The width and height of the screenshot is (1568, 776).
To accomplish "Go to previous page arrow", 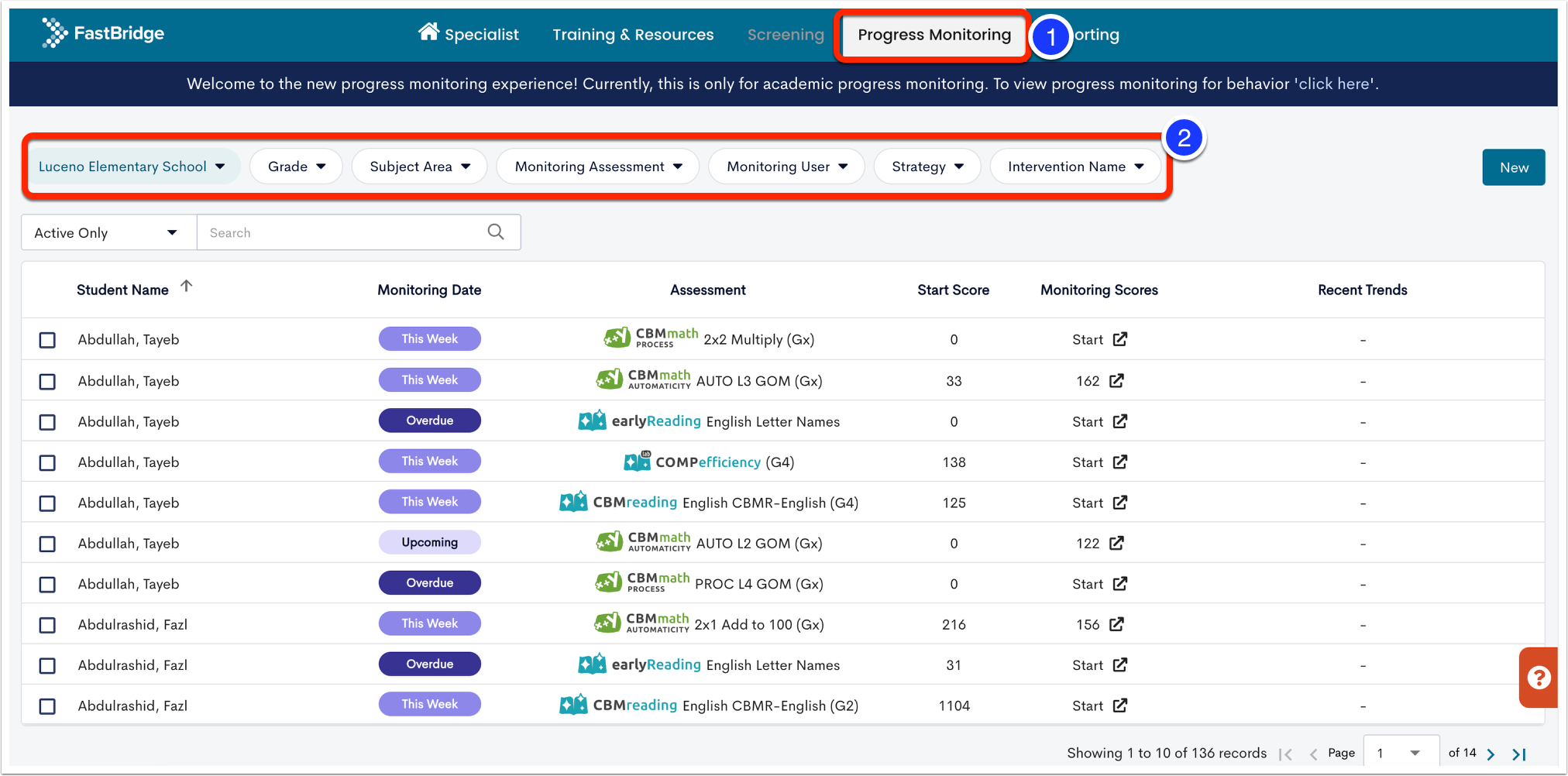I will [x=1313, y=754].
